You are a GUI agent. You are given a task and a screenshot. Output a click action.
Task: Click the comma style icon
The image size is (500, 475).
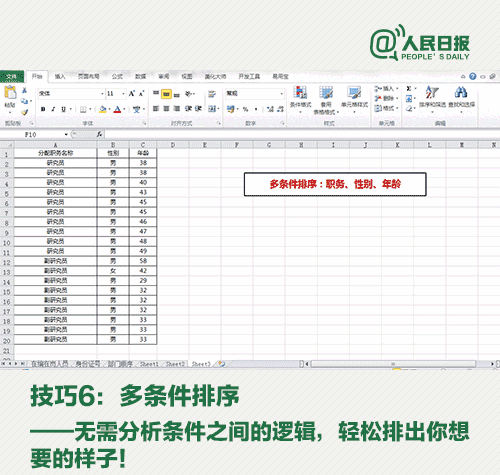pos(256,109)
